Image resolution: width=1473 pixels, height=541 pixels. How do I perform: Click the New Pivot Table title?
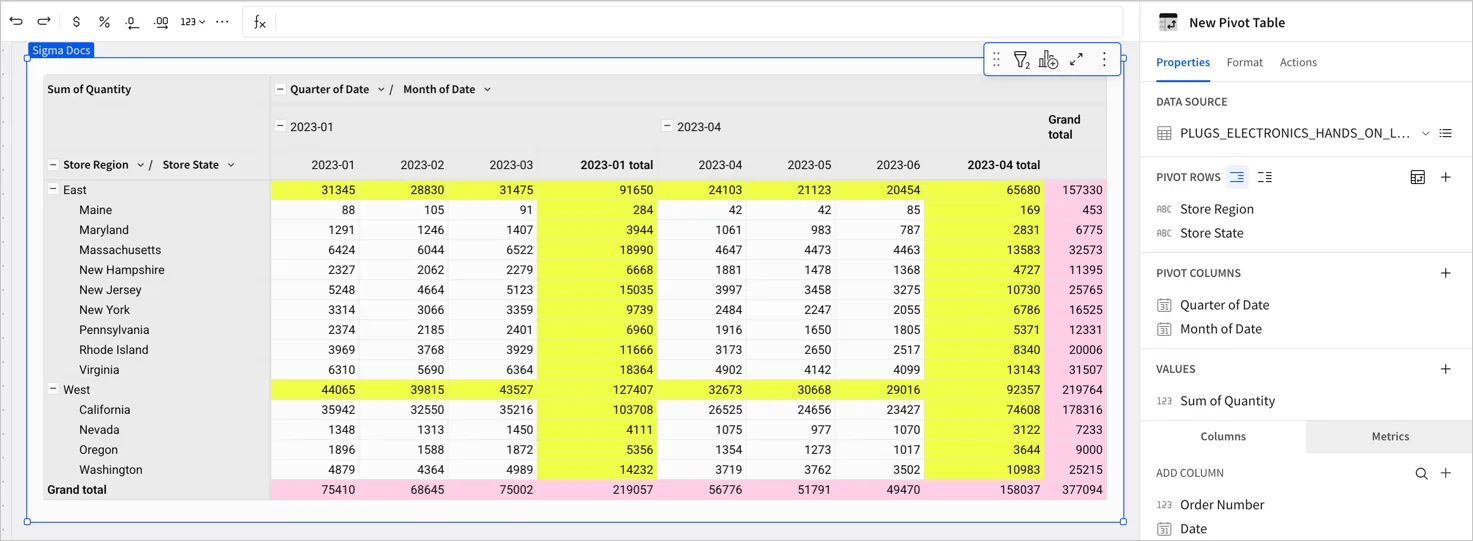[1237, 22]
